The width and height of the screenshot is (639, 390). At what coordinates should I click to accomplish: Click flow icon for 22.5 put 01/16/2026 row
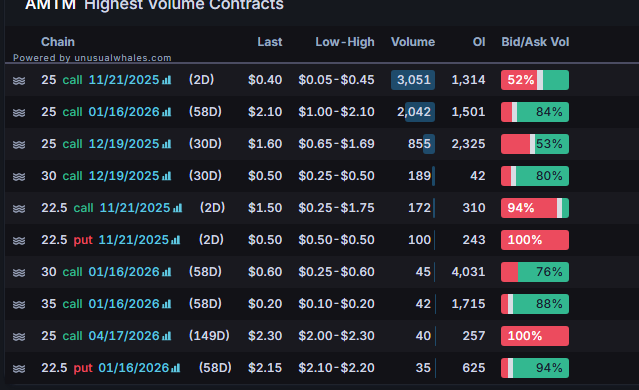(19, 368)
